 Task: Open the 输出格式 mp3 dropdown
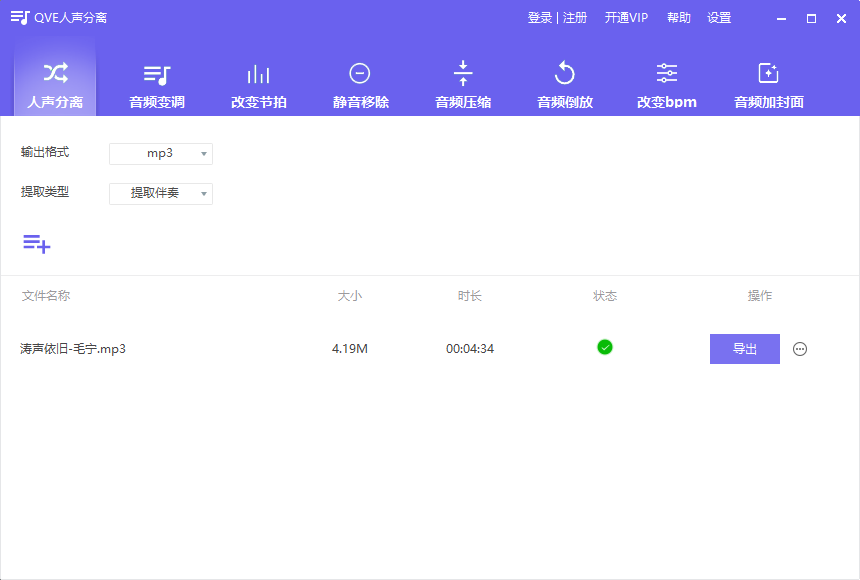click(x=160, y=152)
